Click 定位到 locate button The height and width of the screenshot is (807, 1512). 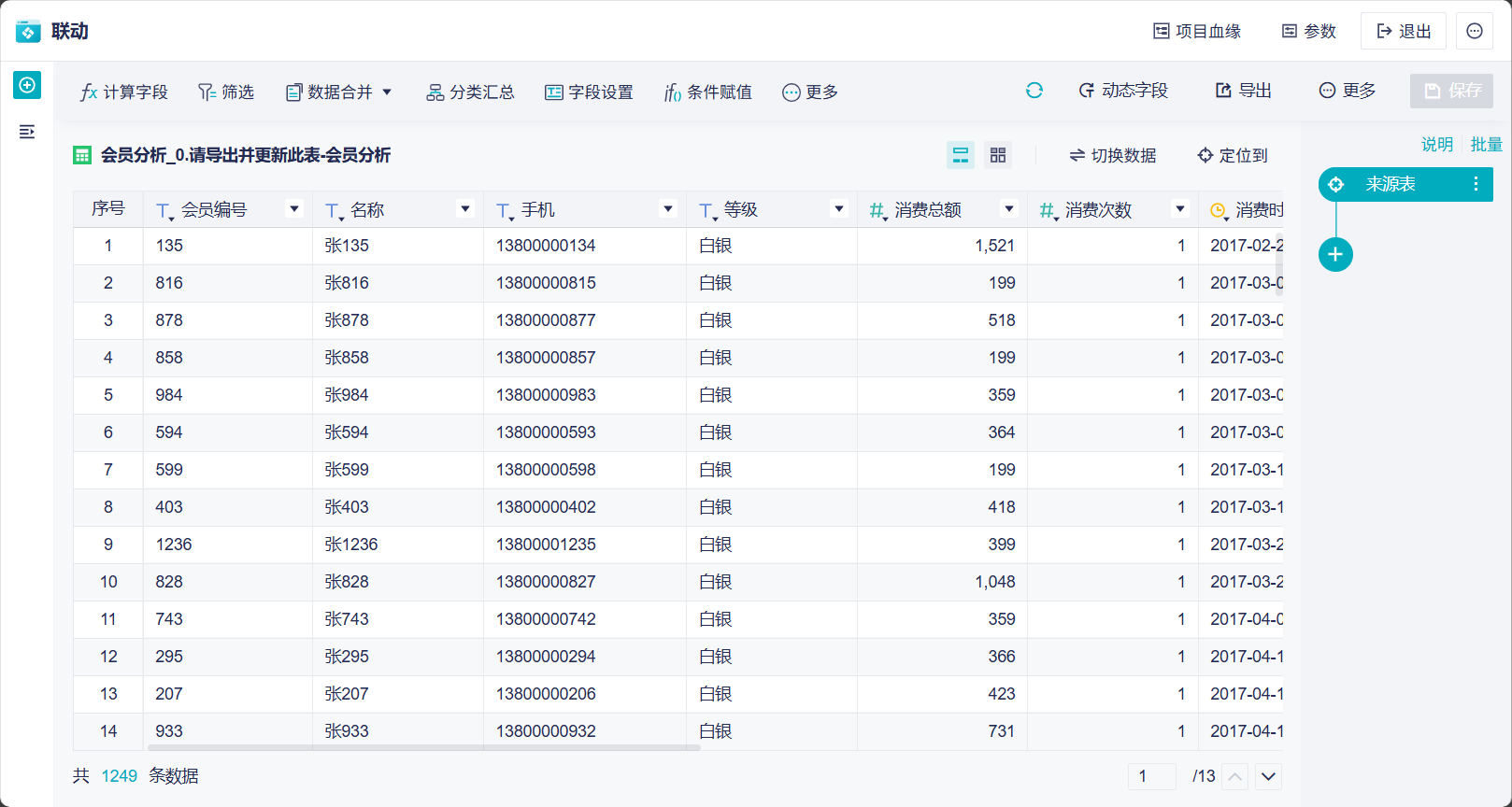1233,155
